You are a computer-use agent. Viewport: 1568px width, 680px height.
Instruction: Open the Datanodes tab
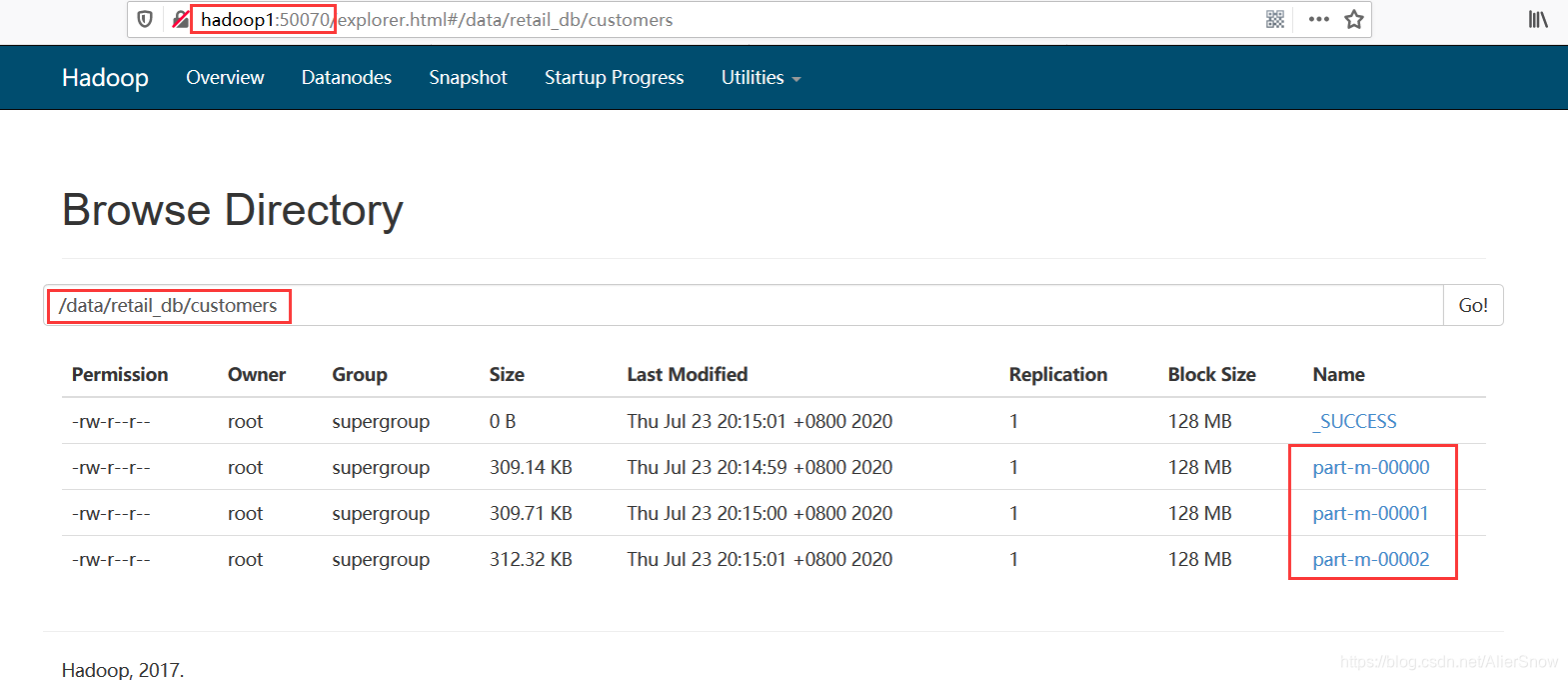coord(347,77)
